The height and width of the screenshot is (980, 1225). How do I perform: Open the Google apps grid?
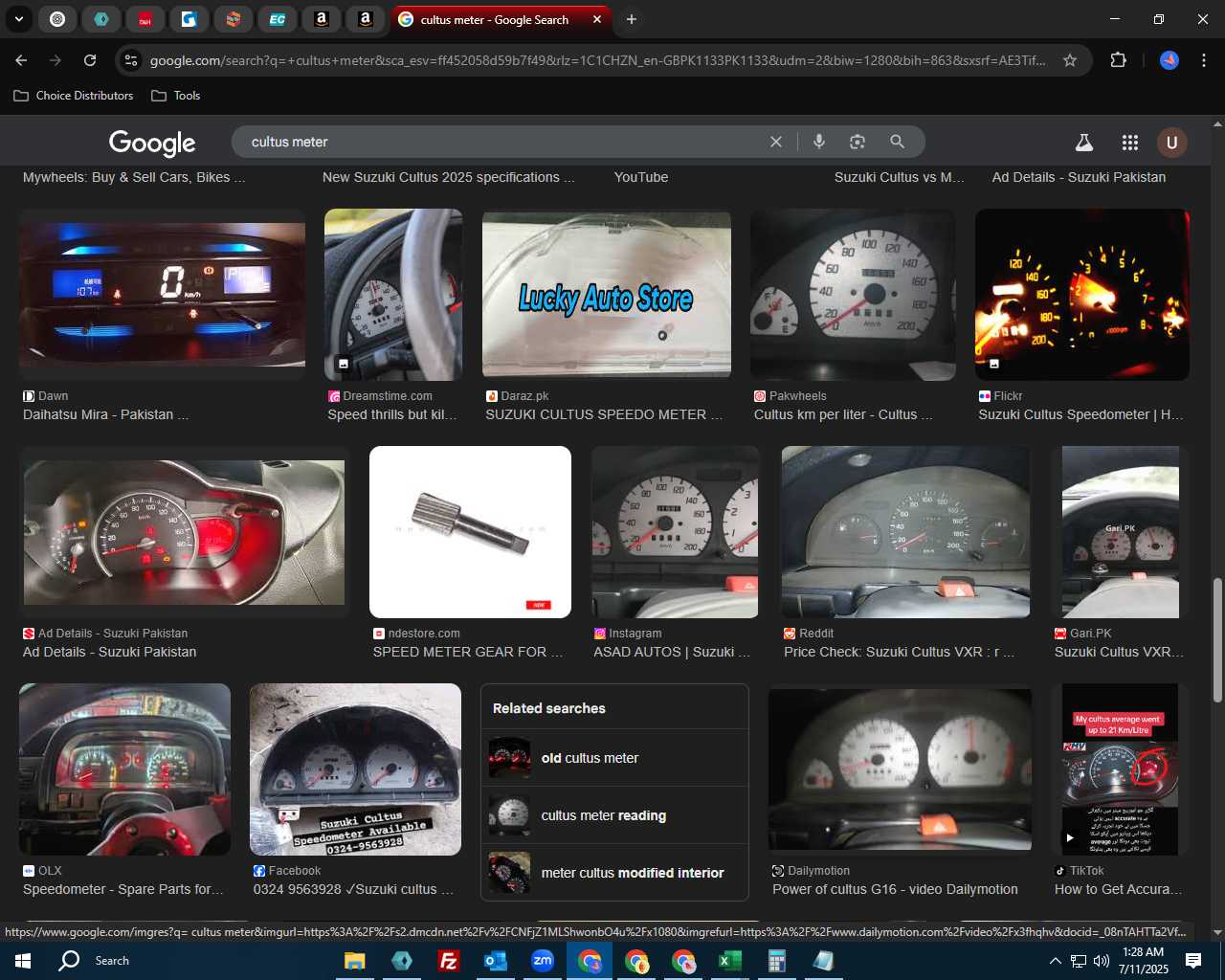(1130, 143)
